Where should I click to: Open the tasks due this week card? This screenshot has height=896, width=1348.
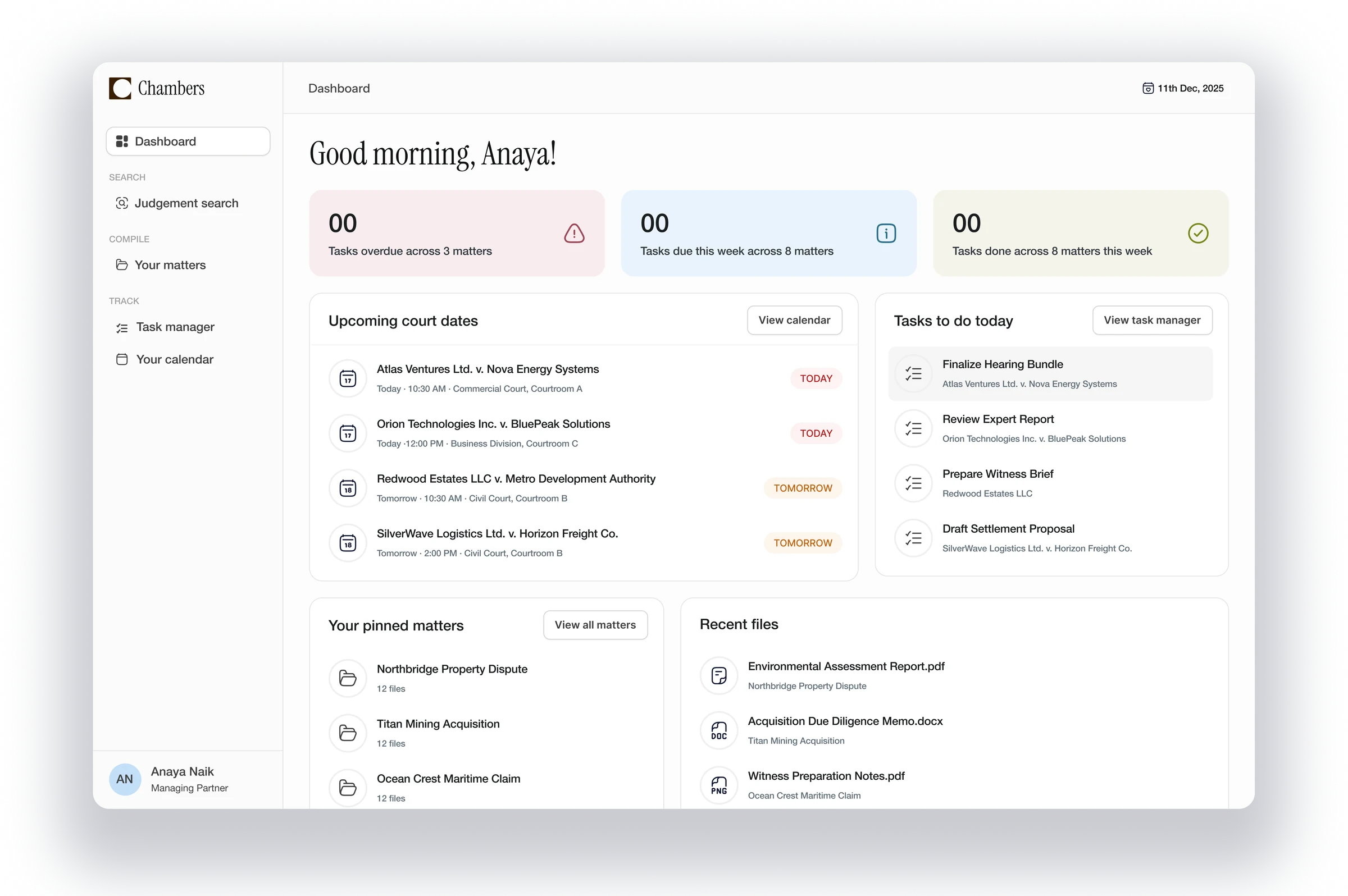(x=768, y=234)
